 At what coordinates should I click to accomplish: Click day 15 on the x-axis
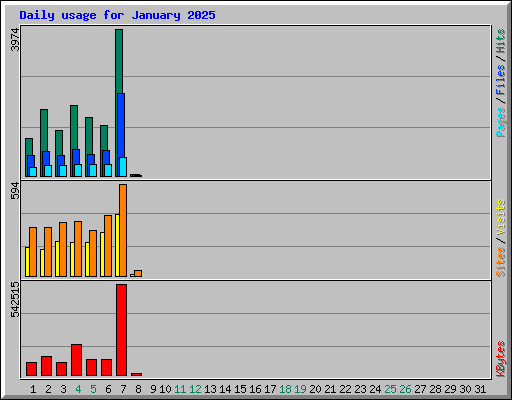pyautogui.click(x=240, y=389)
